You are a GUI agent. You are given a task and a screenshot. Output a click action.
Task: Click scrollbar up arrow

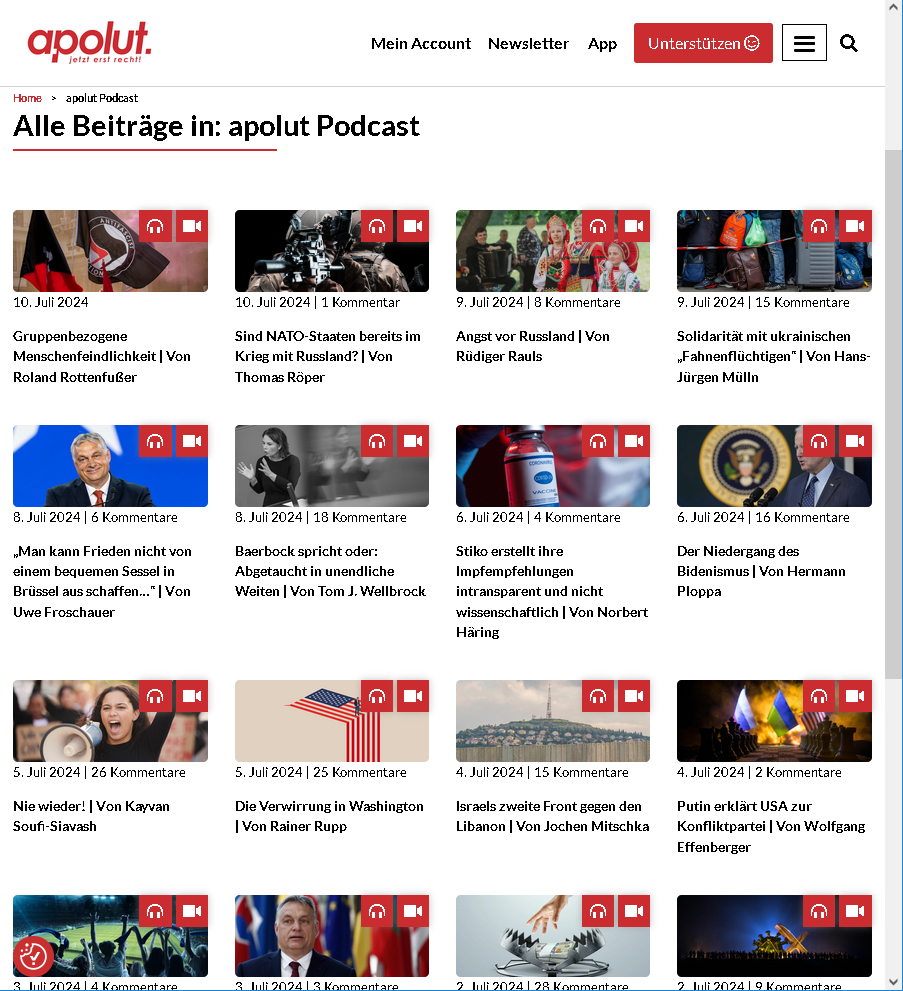pos(894,7)
